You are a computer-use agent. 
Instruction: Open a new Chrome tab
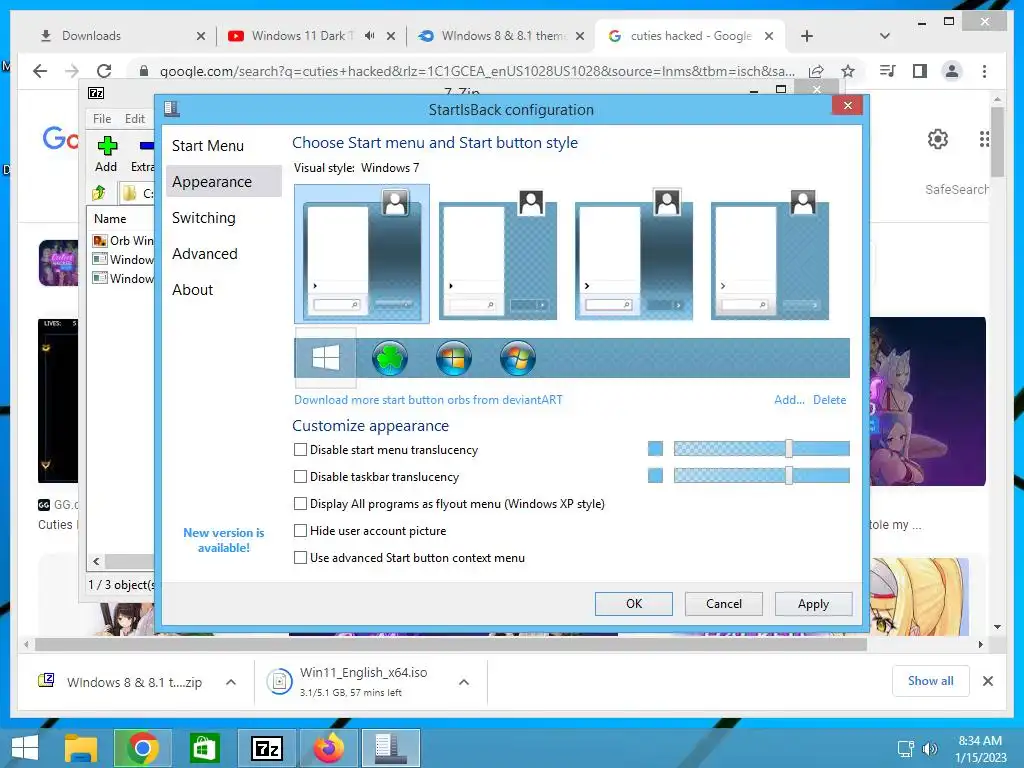807,36
